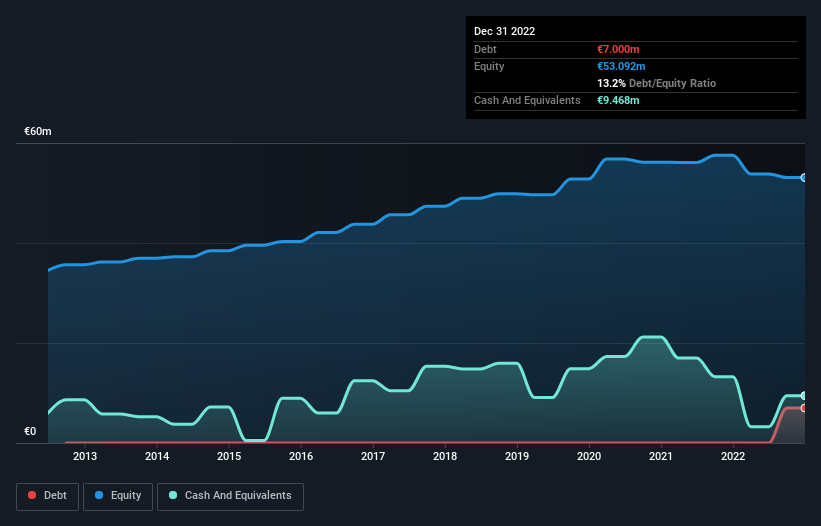Click the 2018 x-axis label
This screenshot has width=821, height=526.
coord(445,456)
